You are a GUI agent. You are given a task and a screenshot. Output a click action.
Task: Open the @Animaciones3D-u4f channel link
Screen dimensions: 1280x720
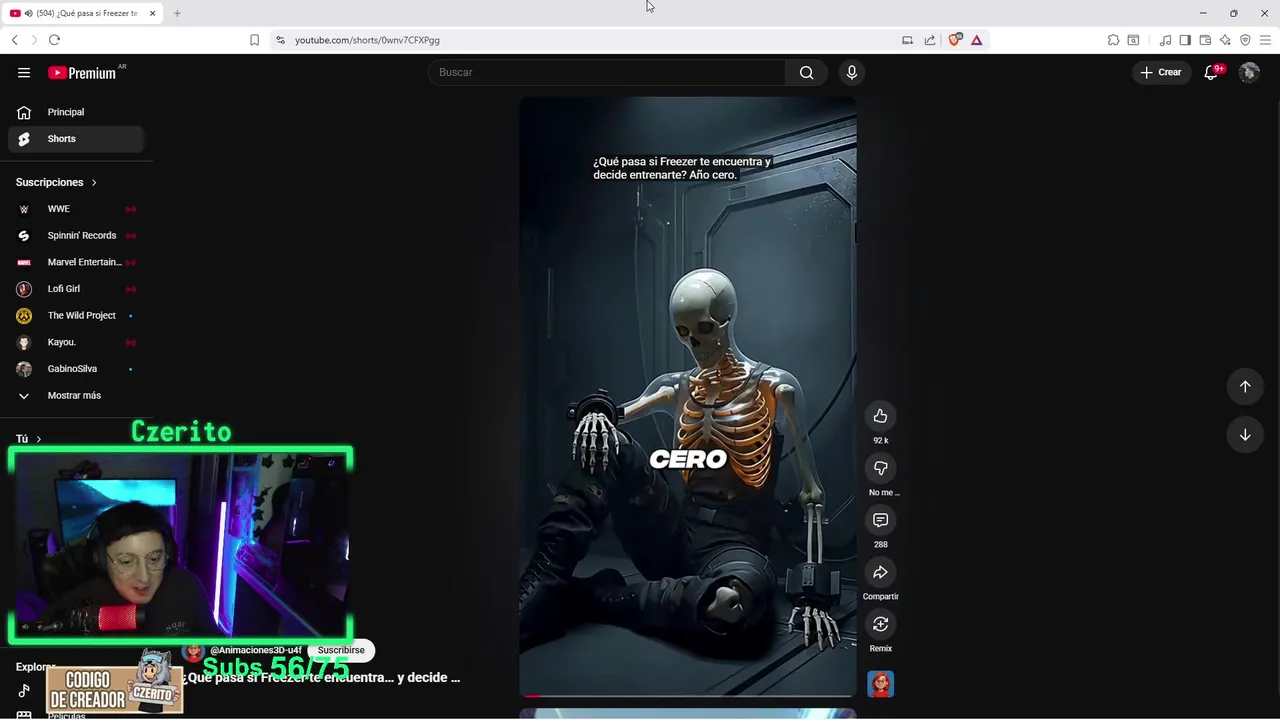click(x=256, y=650)
